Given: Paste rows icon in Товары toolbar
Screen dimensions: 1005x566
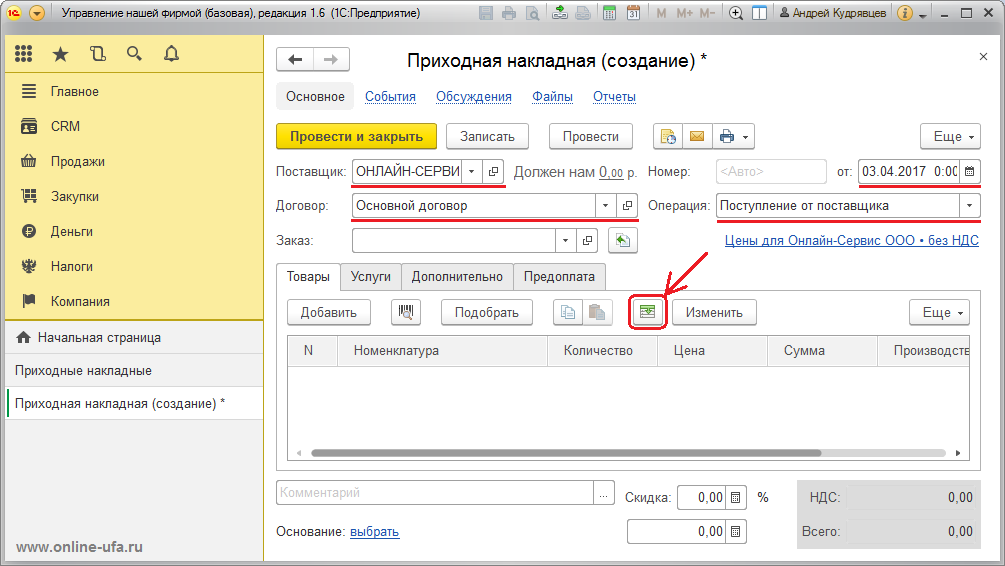Looking at the screenshot, I should tap(597, 312).
